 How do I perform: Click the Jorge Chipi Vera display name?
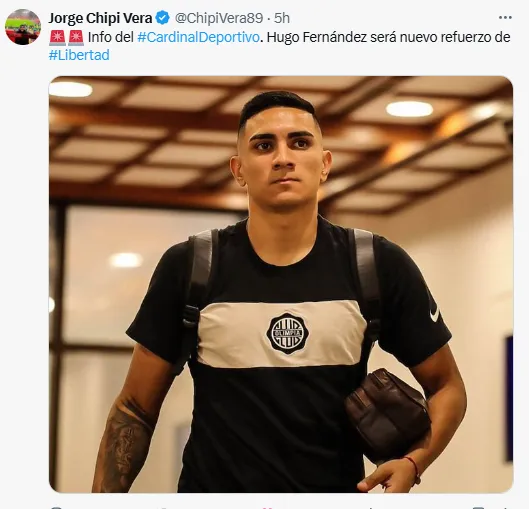coord(100,18)
